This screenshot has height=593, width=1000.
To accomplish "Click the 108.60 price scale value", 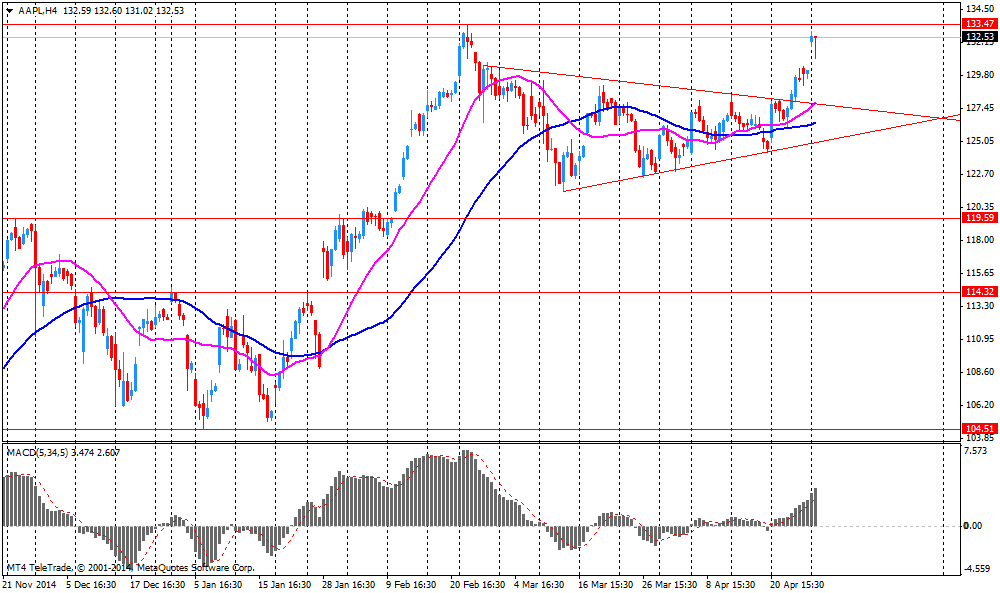I will pos(980,372).
